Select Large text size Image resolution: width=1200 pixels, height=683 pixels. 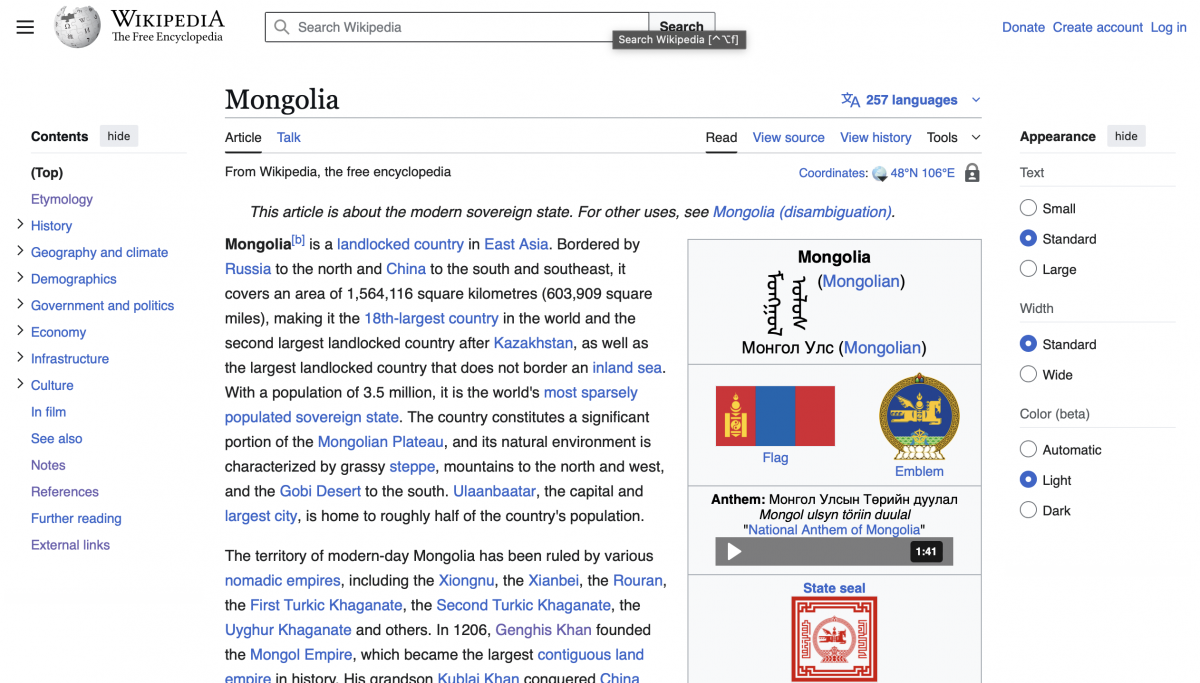1028,269
